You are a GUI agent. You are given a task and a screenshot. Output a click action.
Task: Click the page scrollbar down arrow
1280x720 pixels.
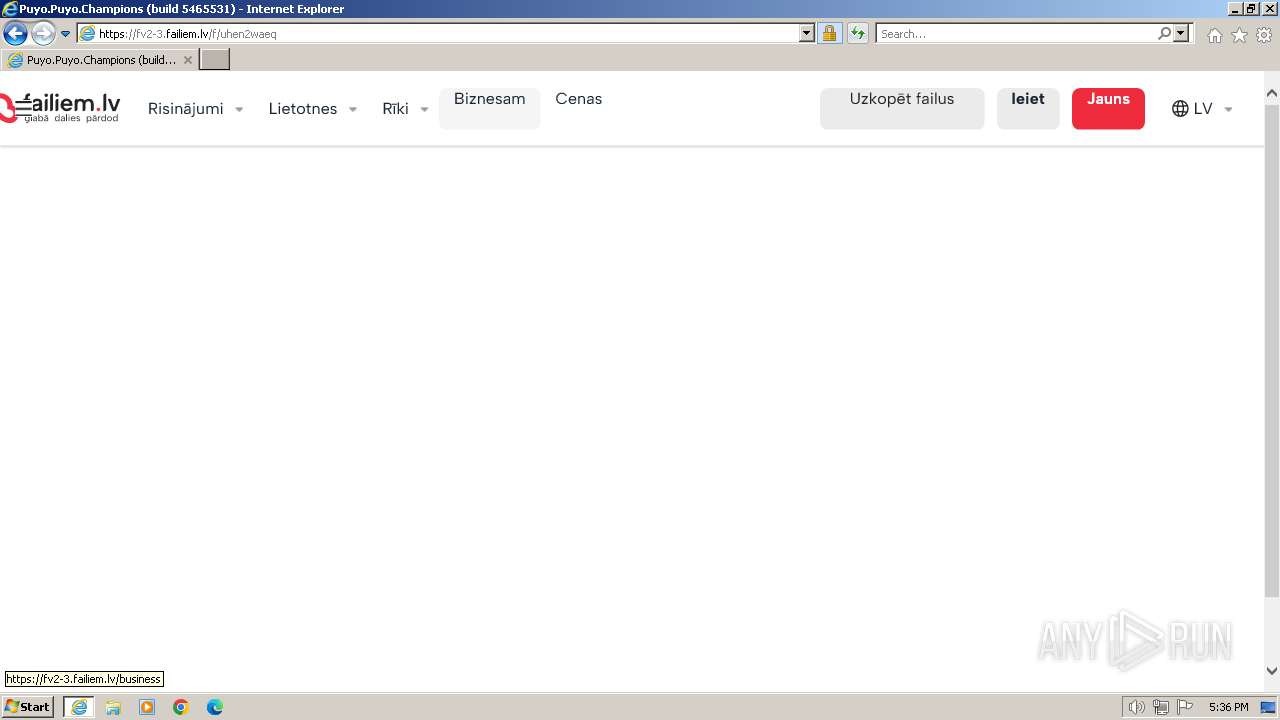coord(1272,671)
